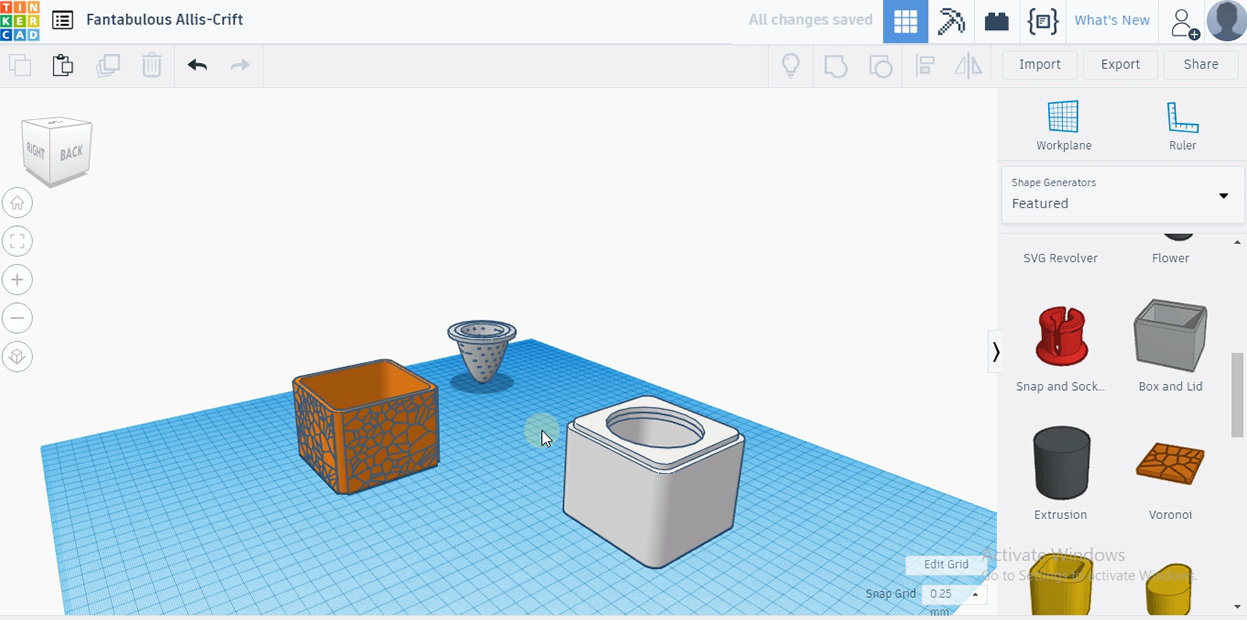Click the Paste clipboard icon
The height and width of the screenshot is (620, 1247).
(63, 66)
